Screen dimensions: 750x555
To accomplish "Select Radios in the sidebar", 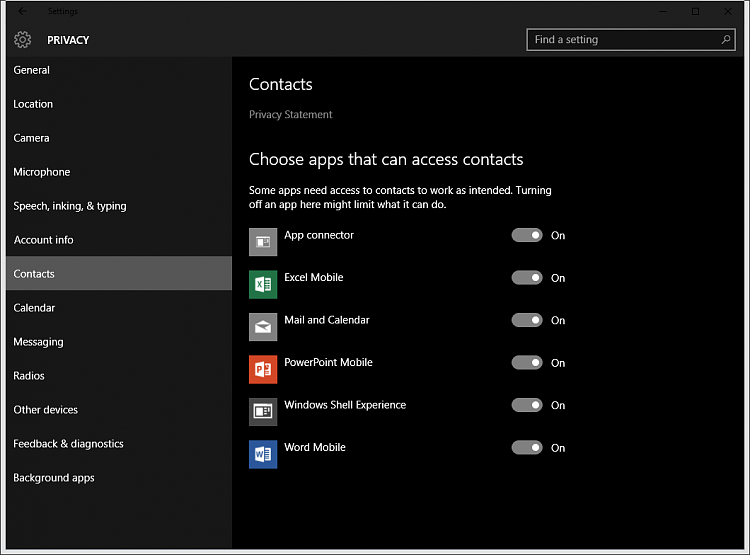I will pos(119,376).
